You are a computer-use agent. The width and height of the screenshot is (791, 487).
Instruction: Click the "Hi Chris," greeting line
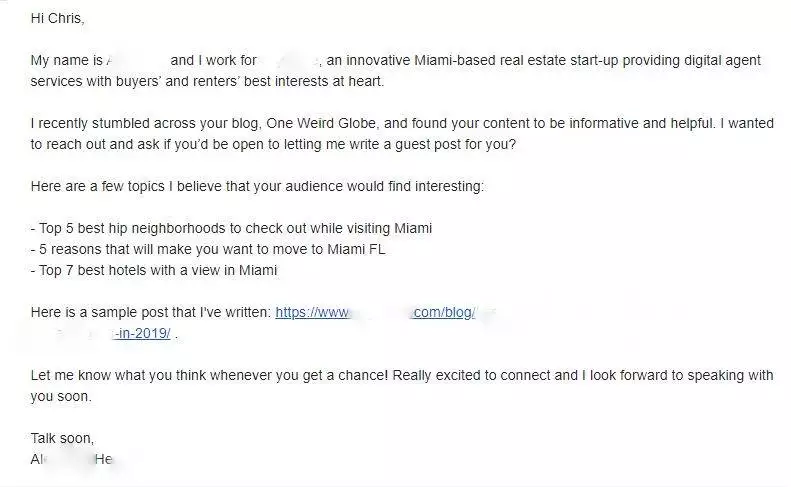[x=58, y=19]
